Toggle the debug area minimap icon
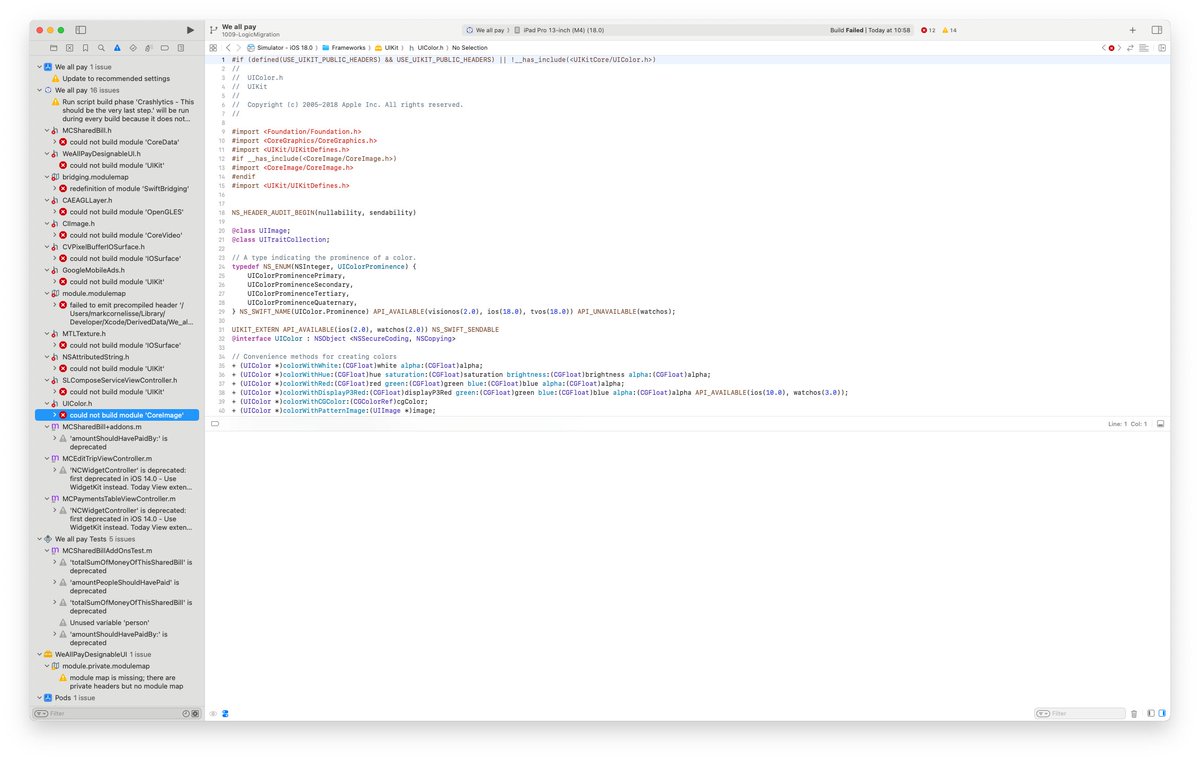The image size is (1200, 760). click(1161, 423)
